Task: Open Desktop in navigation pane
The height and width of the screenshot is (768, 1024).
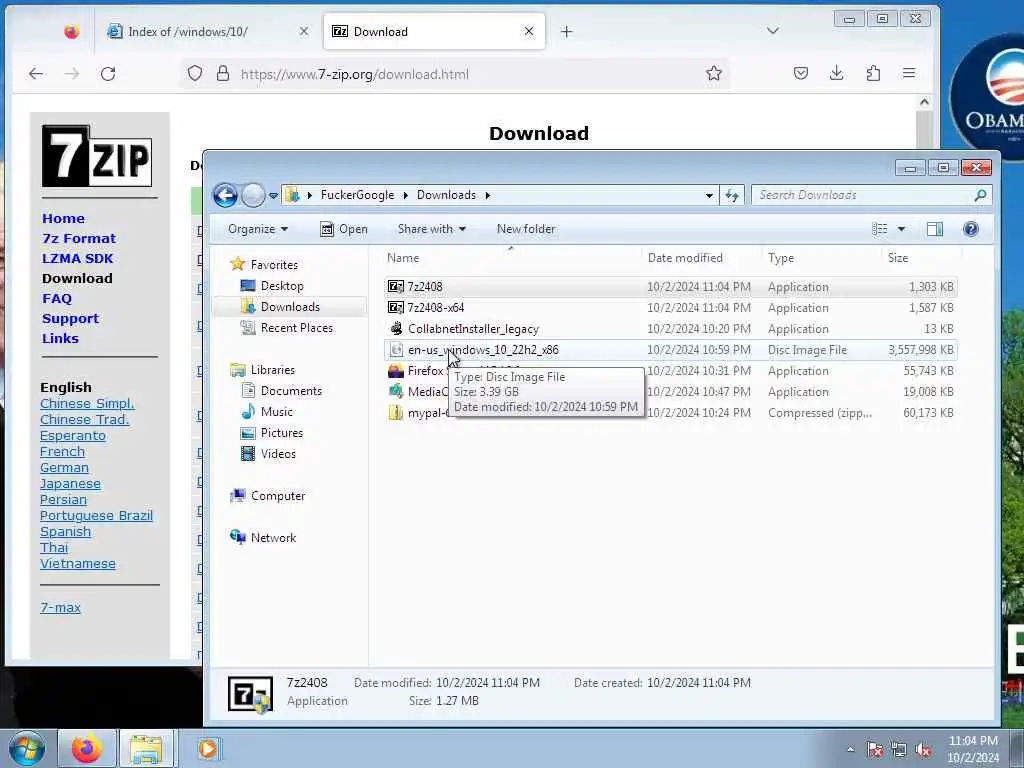Action: click(x=281, y=286)
